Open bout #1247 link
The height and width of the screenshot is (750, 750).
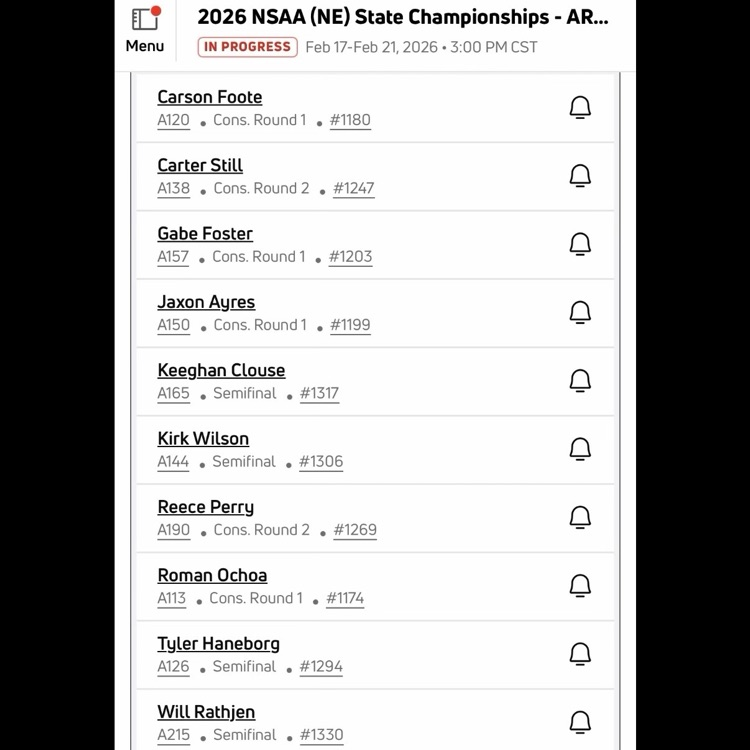354,188
